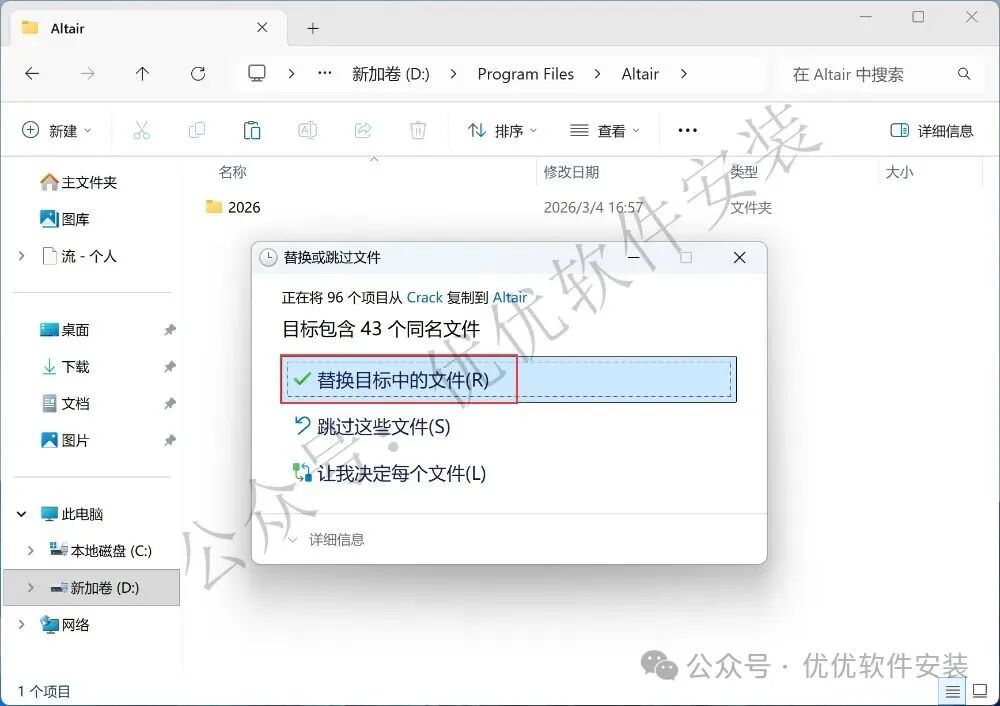The height and width of the screenshot is (706, 1000).
Task: Minimize the 替换或跳过文件 dialog
Action: pyautogui.click(x=634, y=258)
